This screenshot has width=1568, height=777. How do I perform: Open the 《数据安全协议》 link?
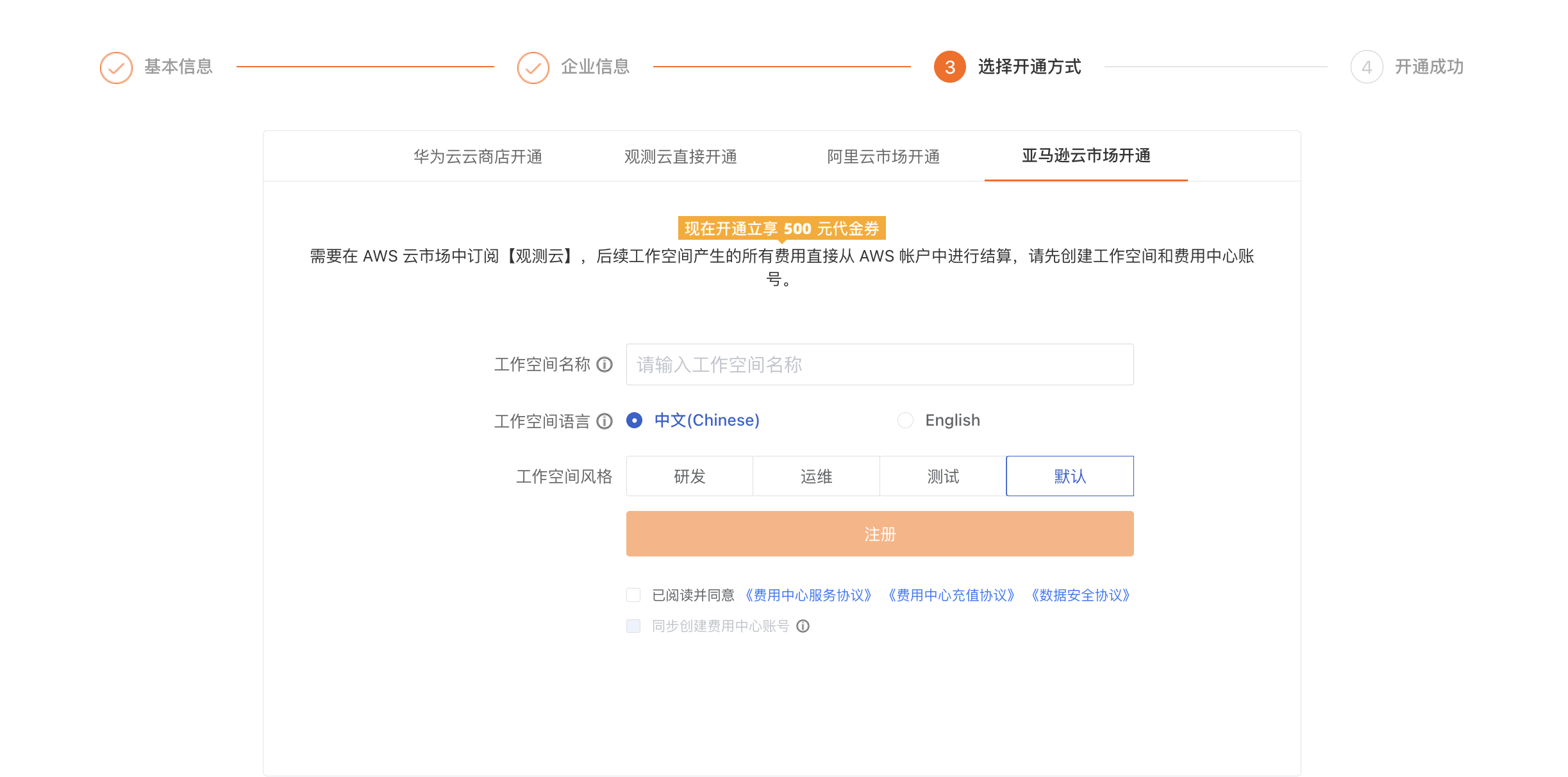click(x=1080, y=596)
